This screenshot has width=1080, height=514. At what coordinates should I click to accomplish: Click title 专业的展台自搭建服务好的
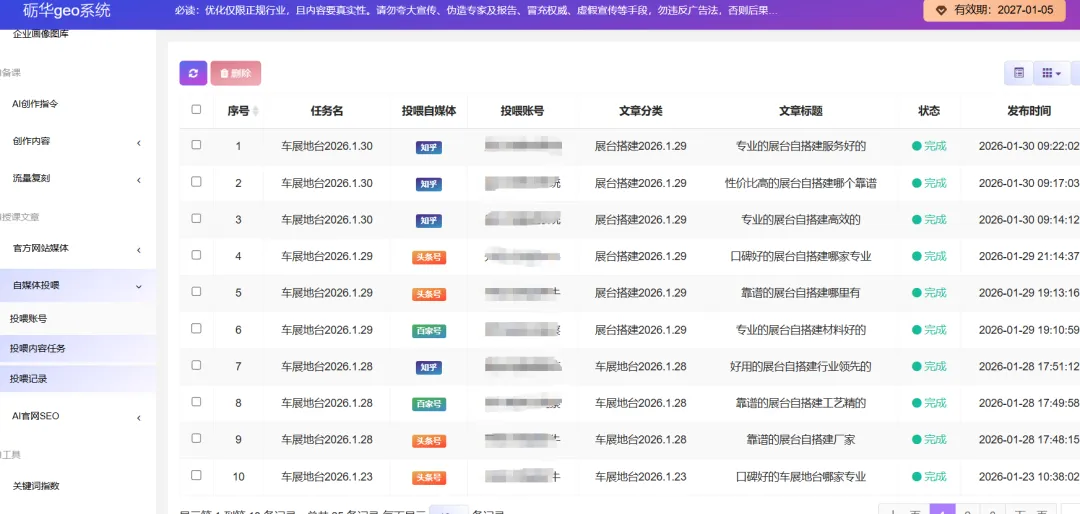click(801, 146)
